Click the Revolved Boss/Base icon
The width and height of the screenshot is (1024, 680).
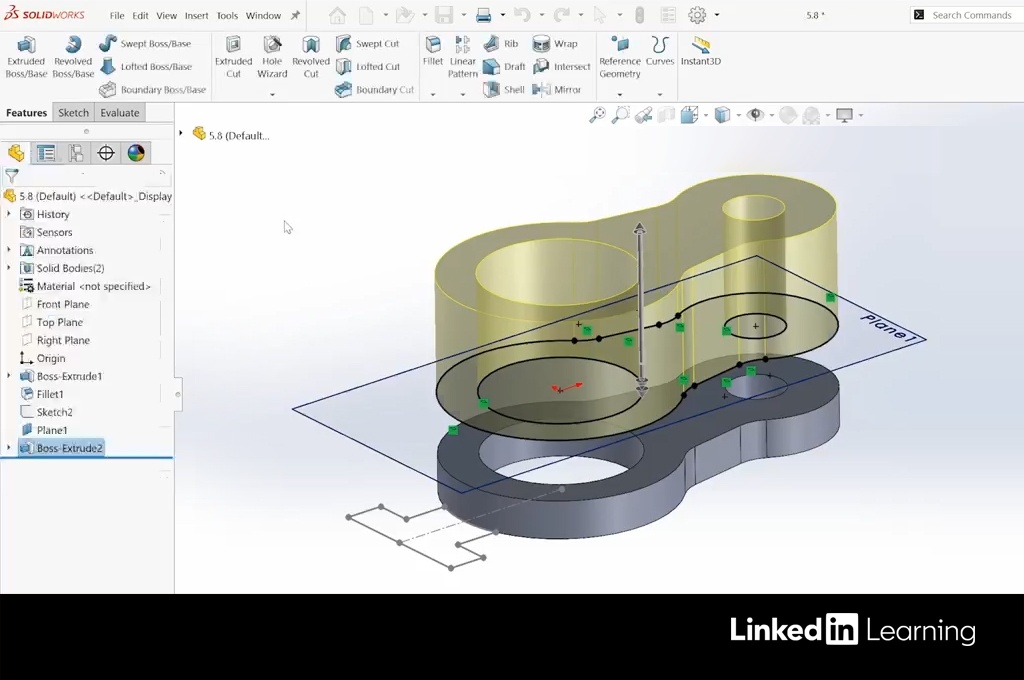point(73,57)
